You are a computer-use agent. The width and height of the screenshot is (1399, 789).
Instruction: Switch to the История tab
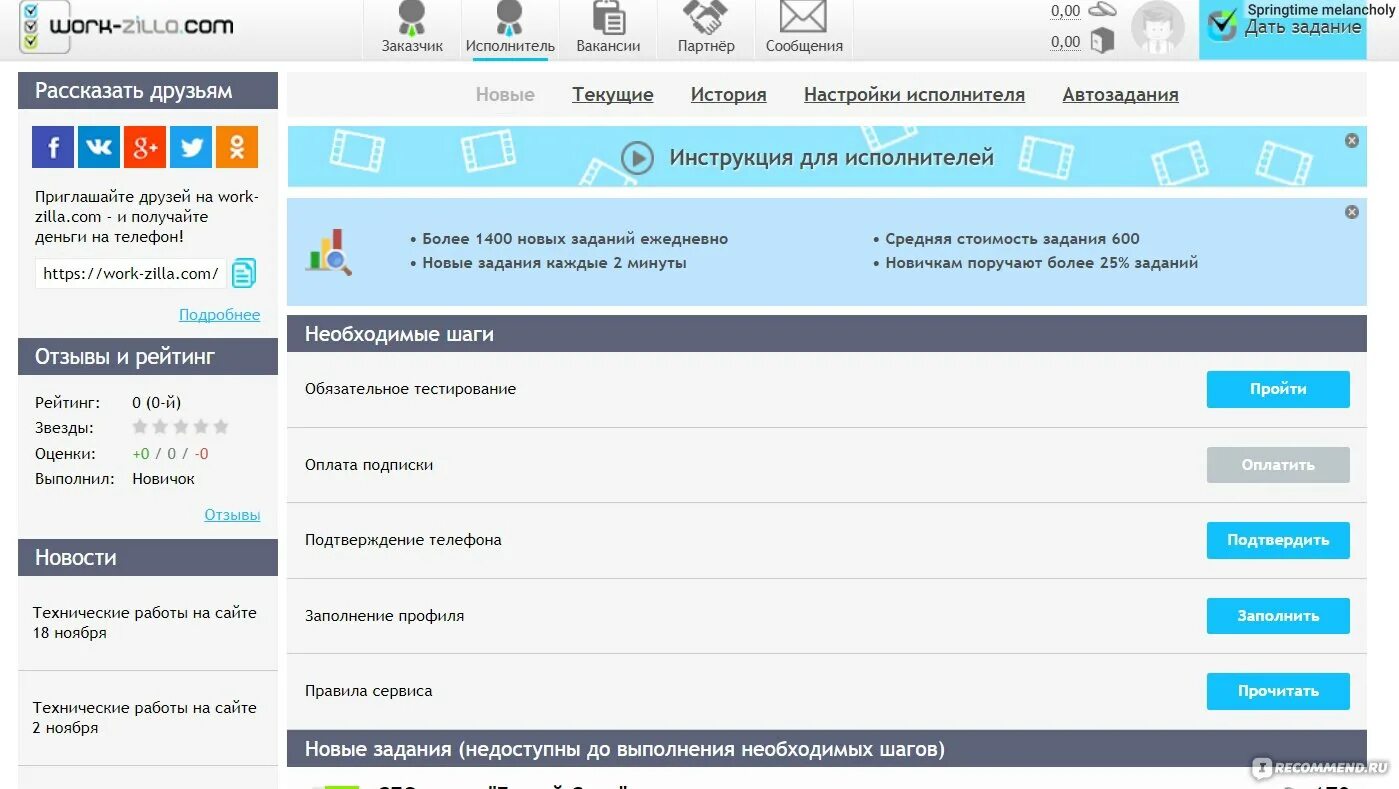tap(729, 95)
